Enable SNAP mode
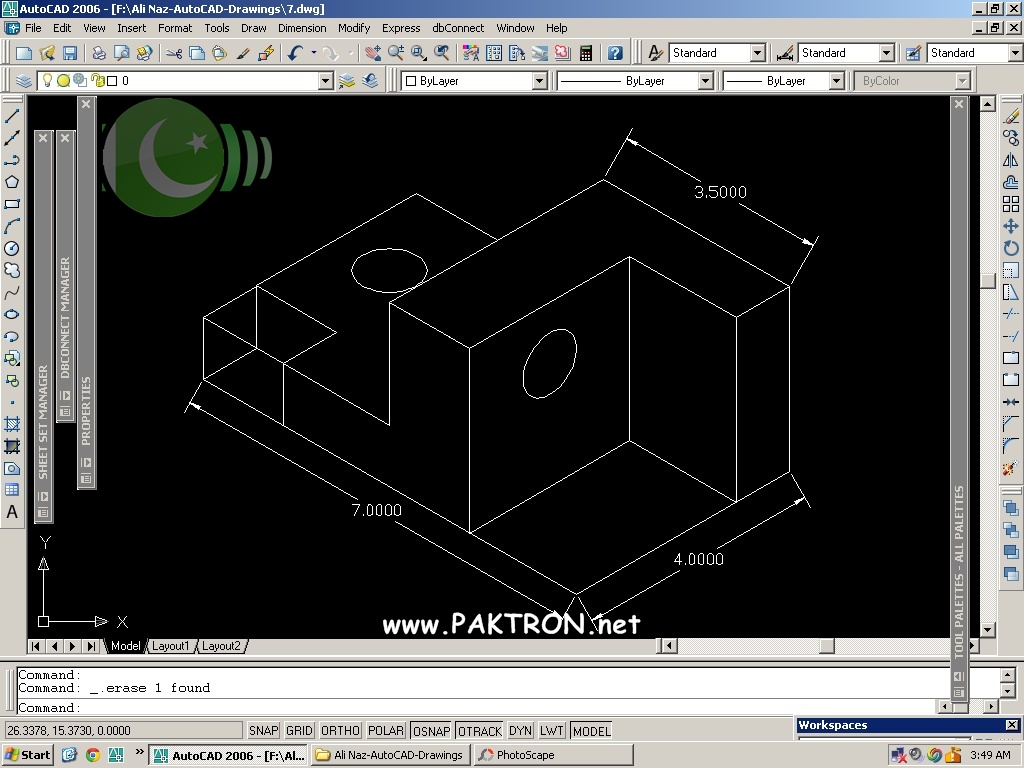The image size is (1024, 768). [263, 730]
